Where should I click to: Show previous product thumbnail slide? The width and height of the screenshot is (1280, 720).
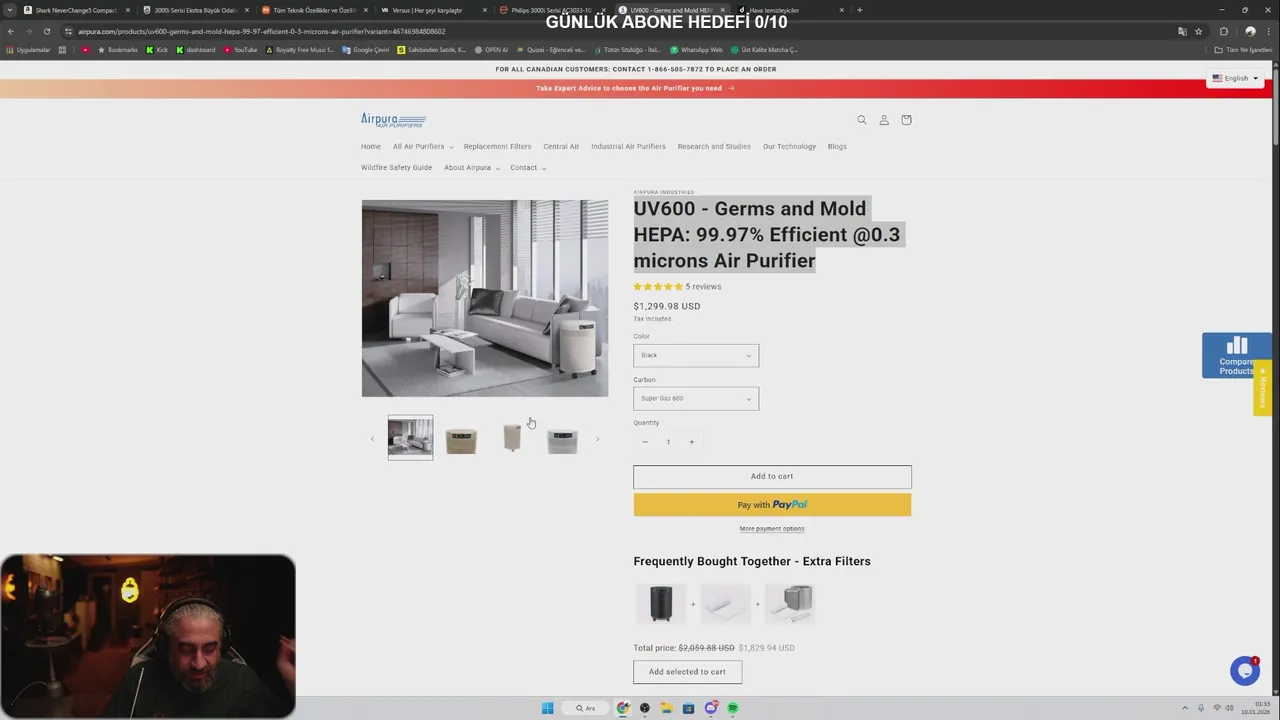pyautogui.click(x=372, y=439)
